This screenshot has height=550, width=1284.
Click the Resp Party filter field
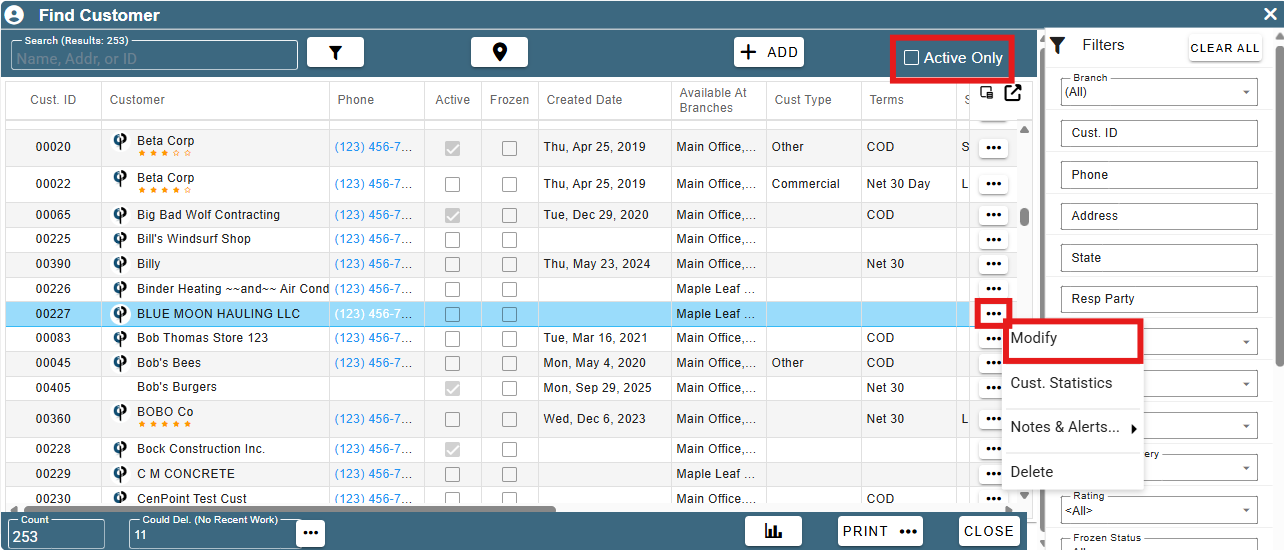[1159, 299]
